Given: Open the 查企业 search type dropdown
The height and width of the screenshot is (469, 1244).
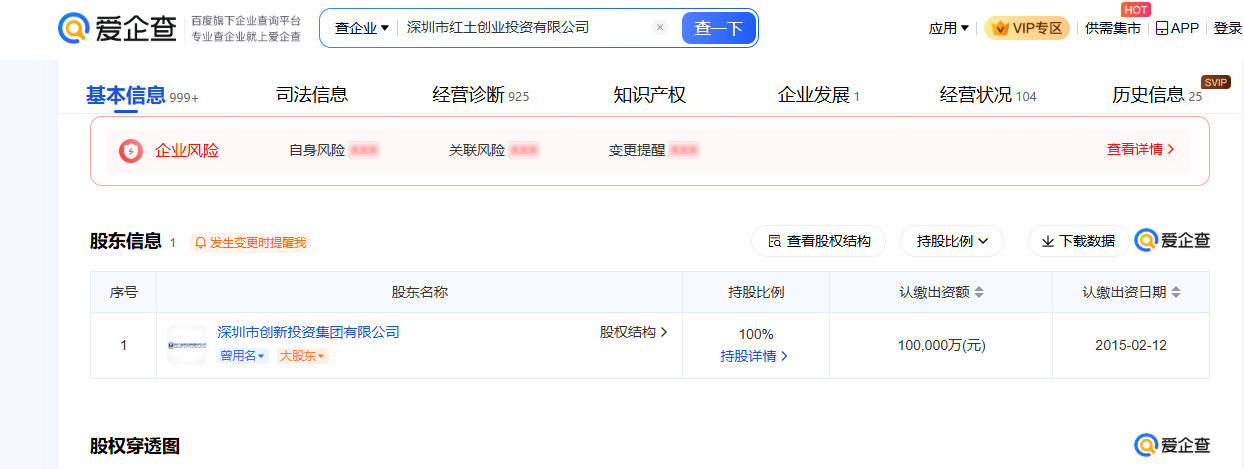Looking at the screenshot, I should click(x=361, y=28).
